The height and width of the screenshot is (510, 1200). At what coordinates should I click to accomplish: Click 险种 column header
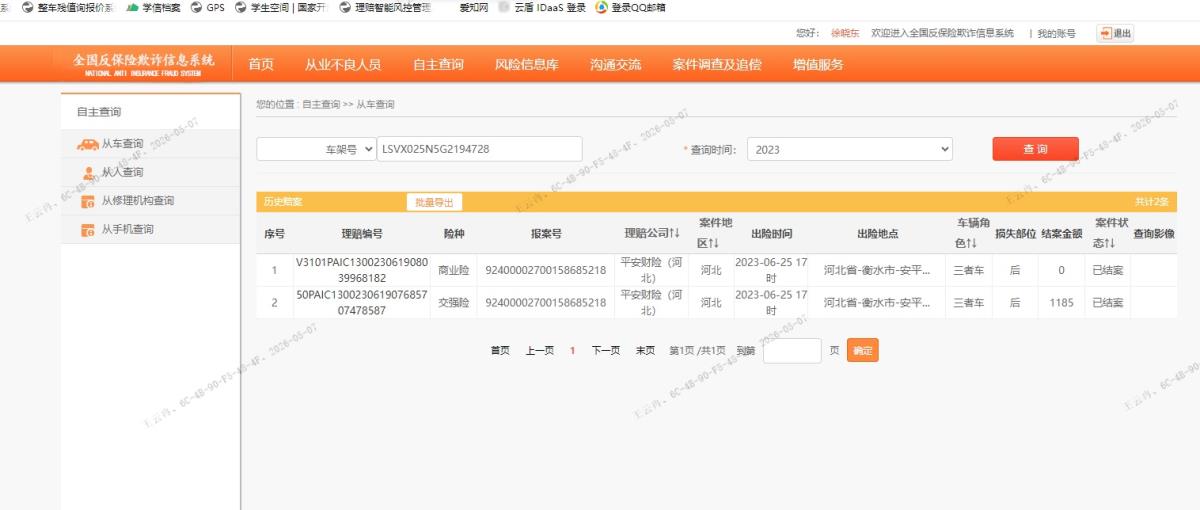pyautogui.click(x=454, y=234)
